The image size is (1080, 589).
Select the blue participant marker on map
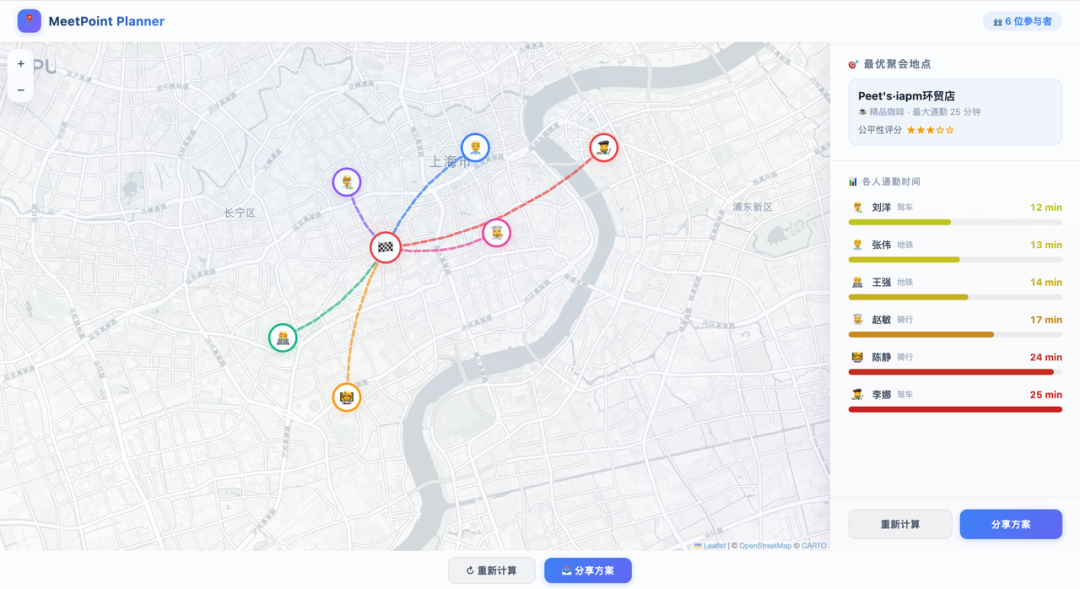tap(475, 147)
